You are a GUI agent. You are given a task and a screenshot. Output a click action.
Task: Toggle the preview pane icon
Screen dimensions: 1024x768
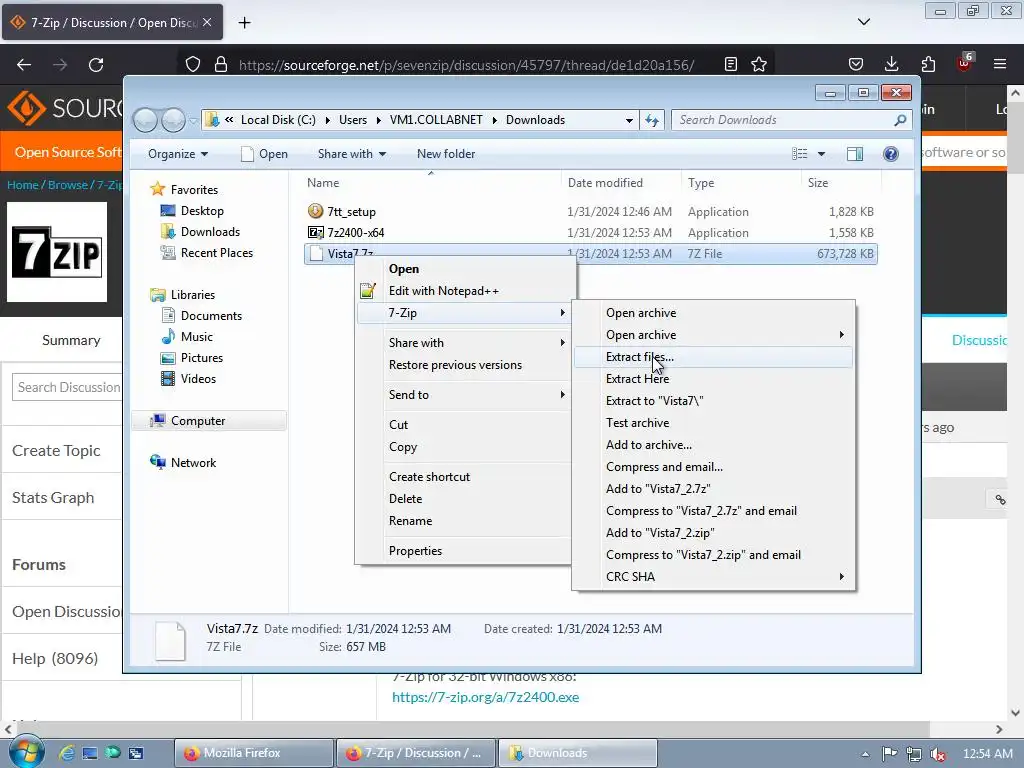854,153
